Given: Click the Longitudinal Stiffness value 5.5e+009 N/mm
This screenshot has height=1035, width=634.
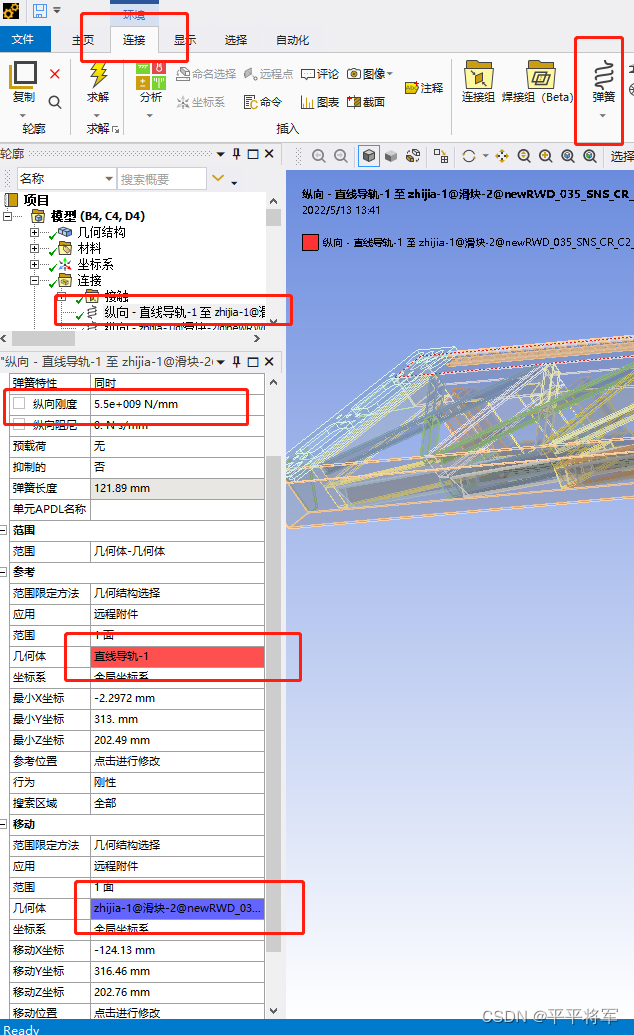Looking at the screenshot, I should (x=177, y=404).
